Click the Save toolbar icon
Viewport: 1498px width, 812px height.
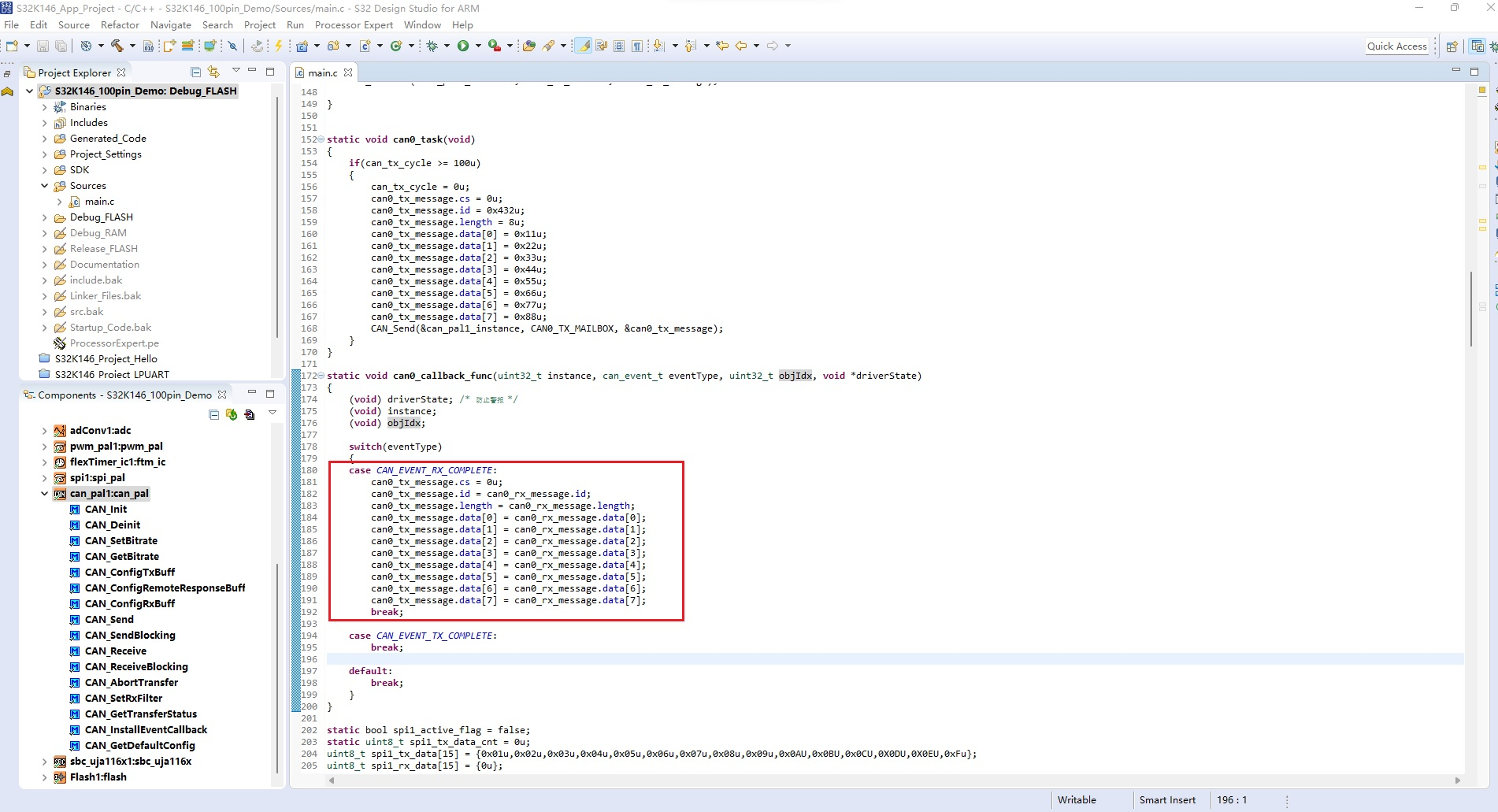[43, 46]
